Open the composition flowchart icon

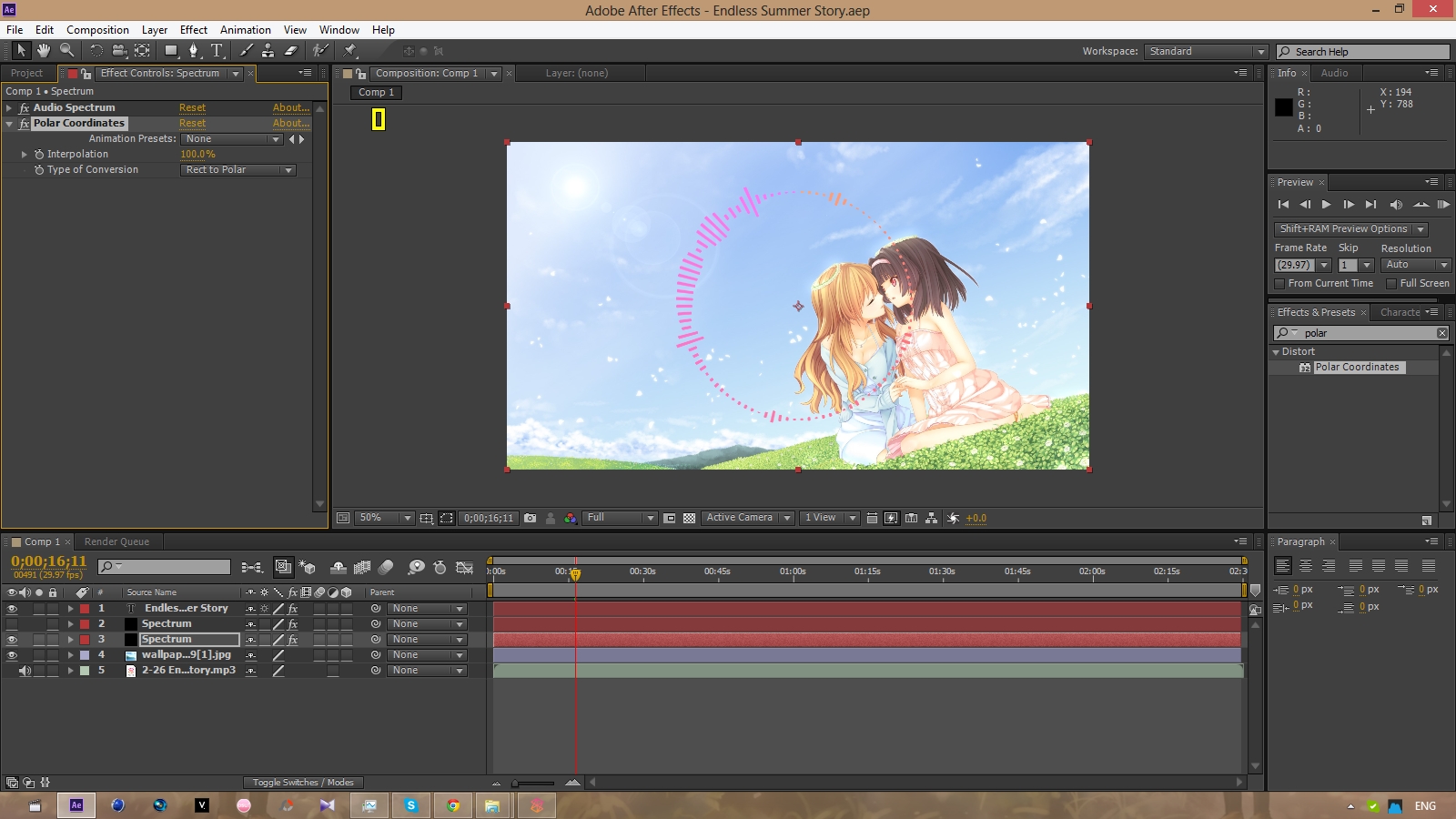coord(931,518)
